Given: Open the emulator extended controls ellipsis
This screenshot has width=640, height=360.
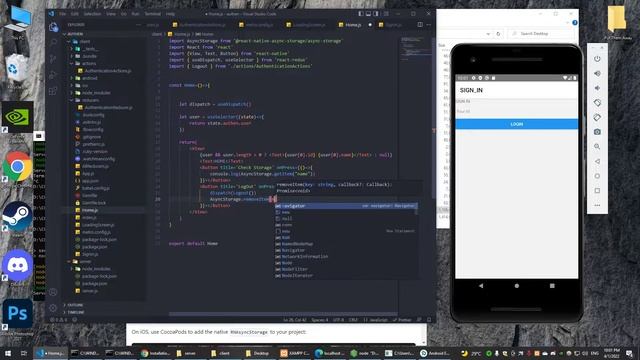Looking at the screenshot, I should 597,205.
